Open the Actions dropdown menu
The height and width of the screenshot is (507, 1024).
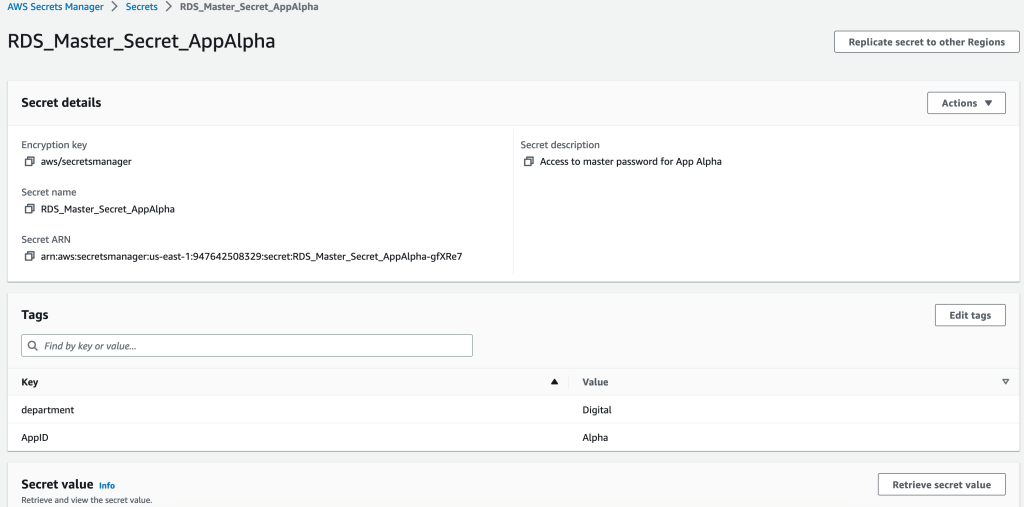tap(966, 103)
